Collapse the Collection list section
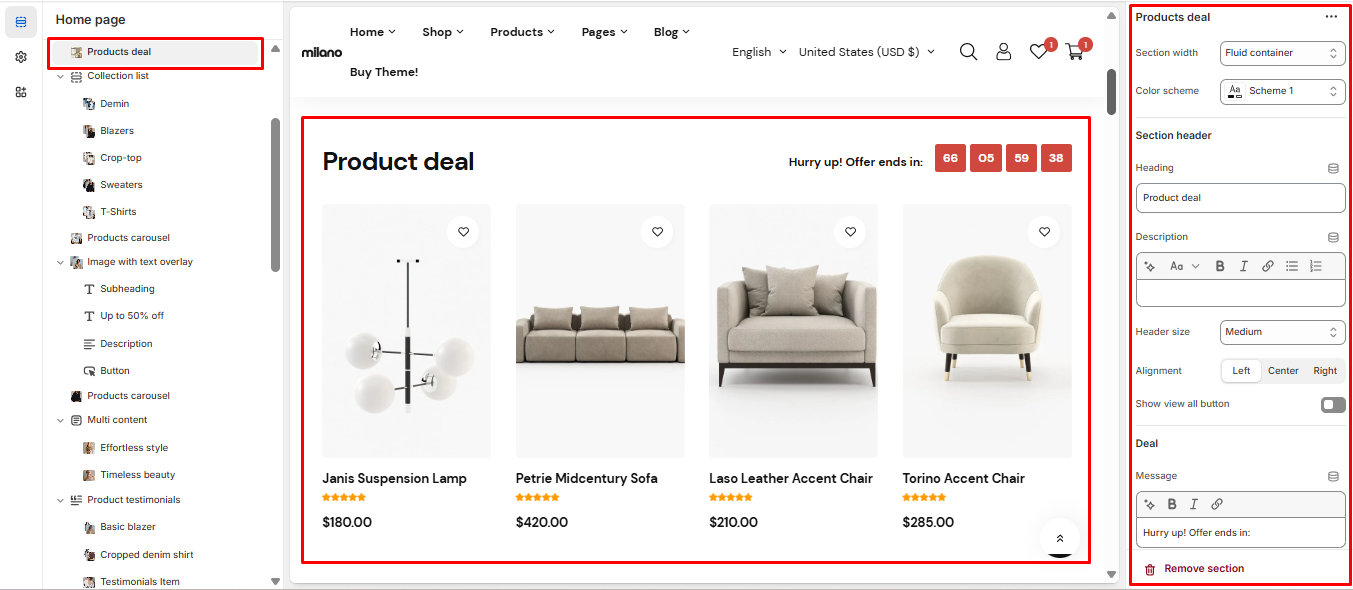Viewport: 1353px width, 590px height. pyautogui.click(x=61, y=76)
